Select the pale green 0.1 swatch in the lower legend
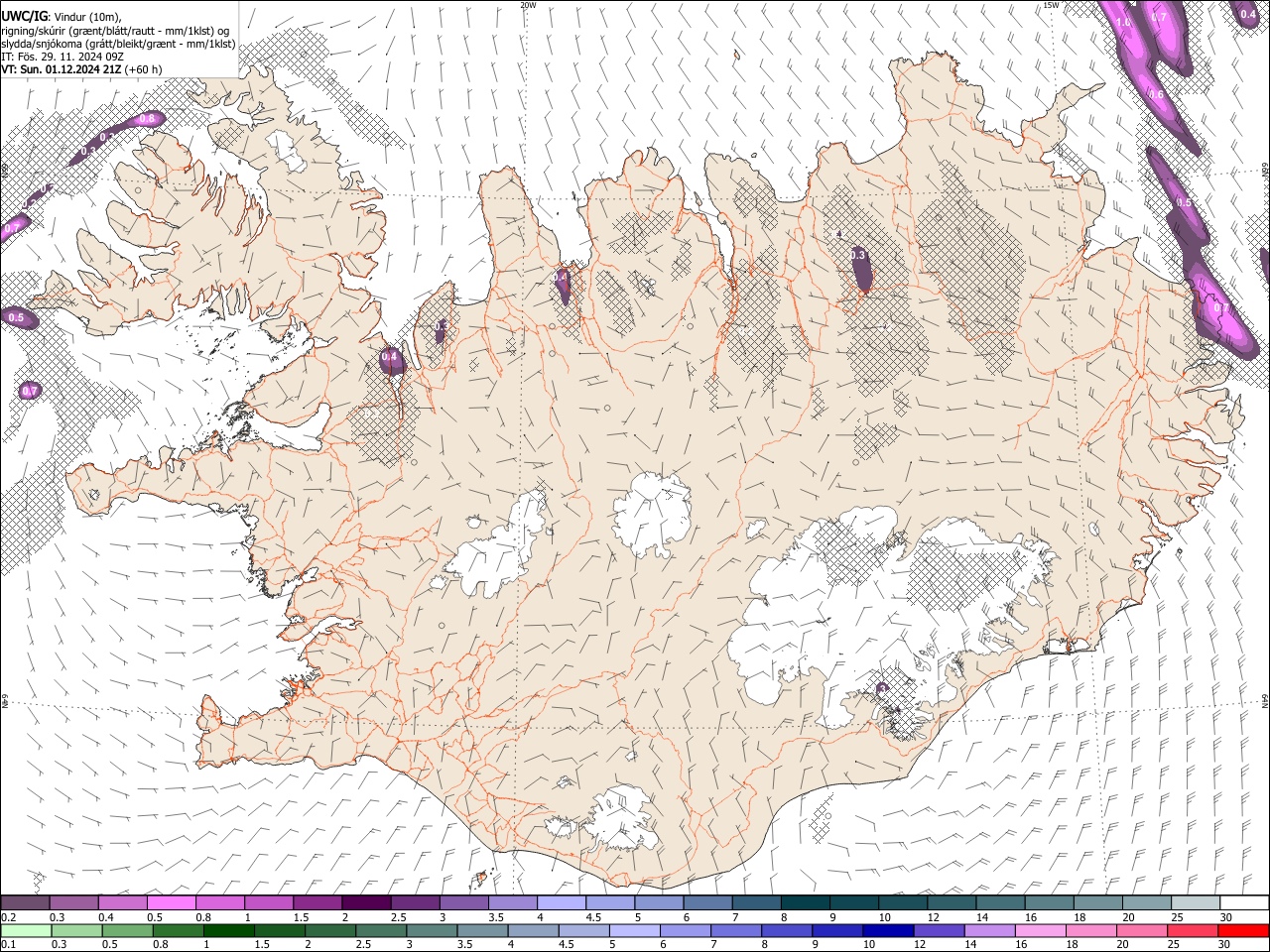Viewport: 1270px width, 952px height. coord(25,930)
